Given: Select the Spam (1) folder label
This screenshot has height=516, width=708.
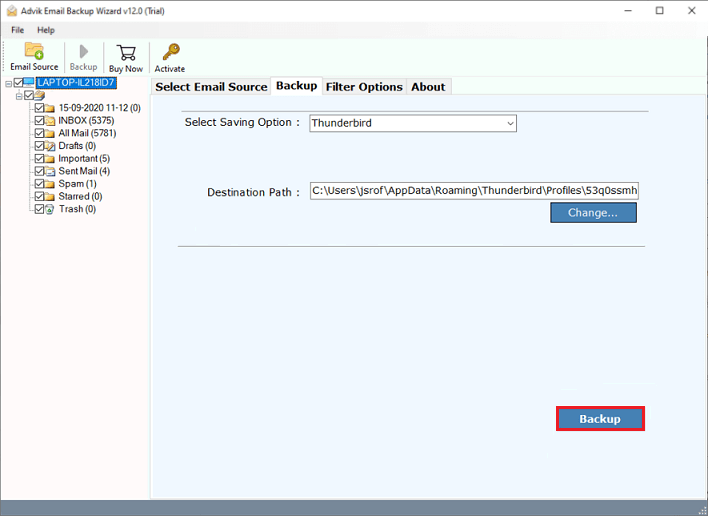Looking at the screenshot, I should point(77,184).
